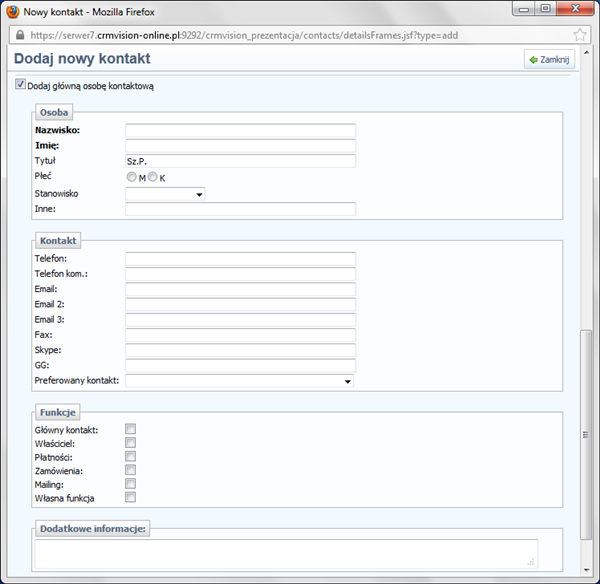Click the URL in the address bar
The image size is (600, 584).
pos(250,34)
